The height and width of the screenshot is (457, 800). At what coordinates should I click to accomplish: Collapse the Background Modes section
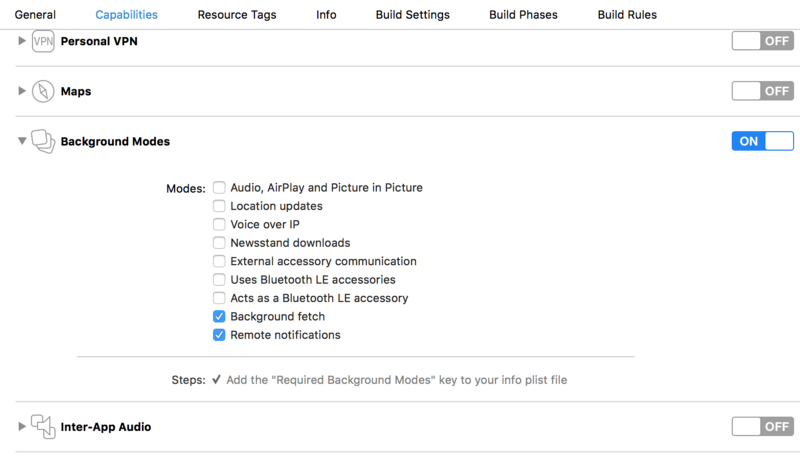[22, 141]
